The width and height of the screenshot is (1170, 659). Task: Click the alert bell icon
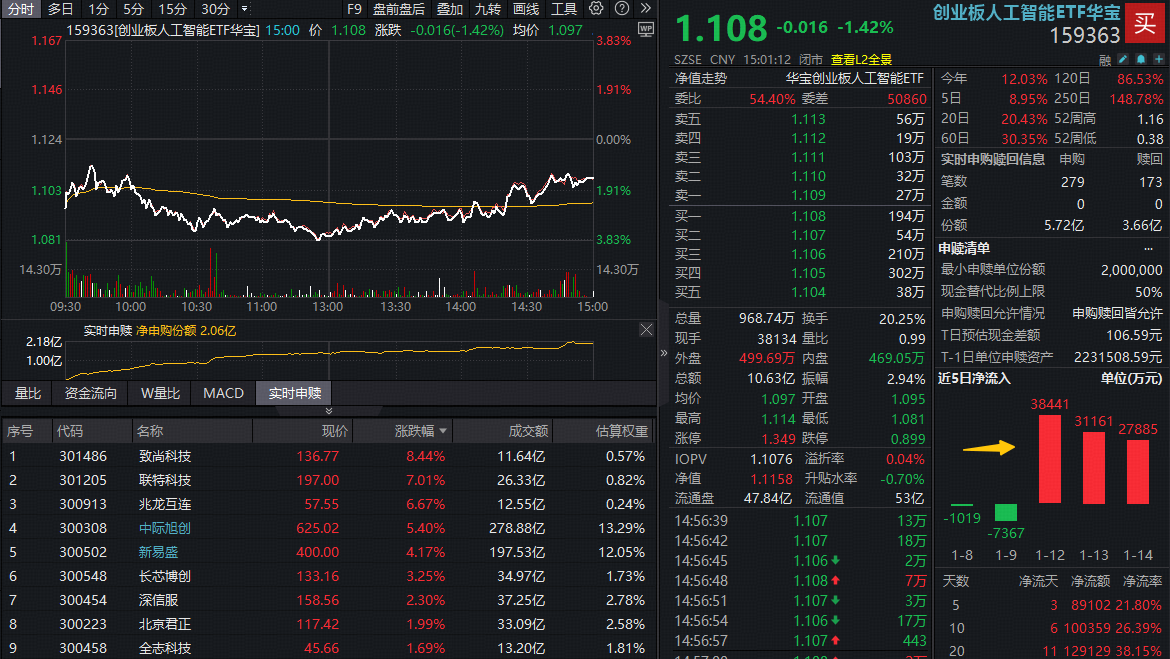1140,60
